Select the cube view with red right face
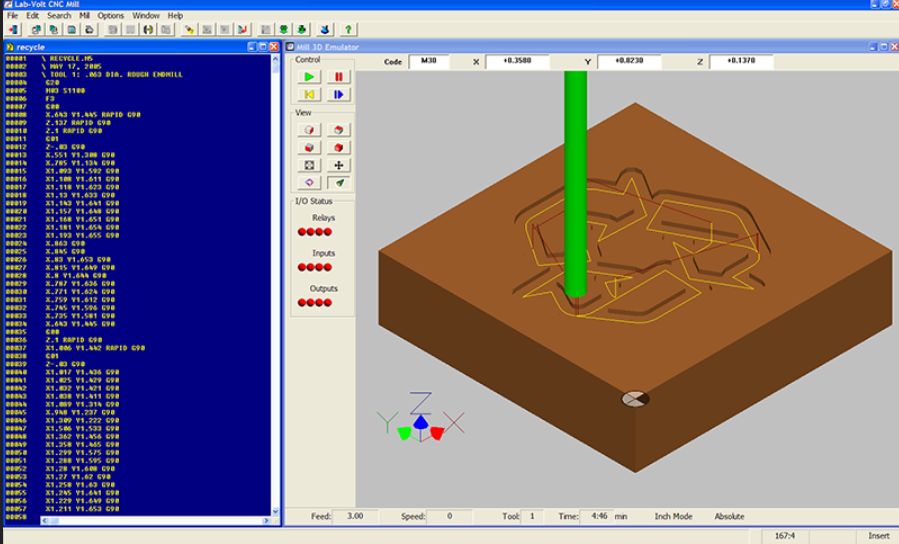 pos(309,130)
